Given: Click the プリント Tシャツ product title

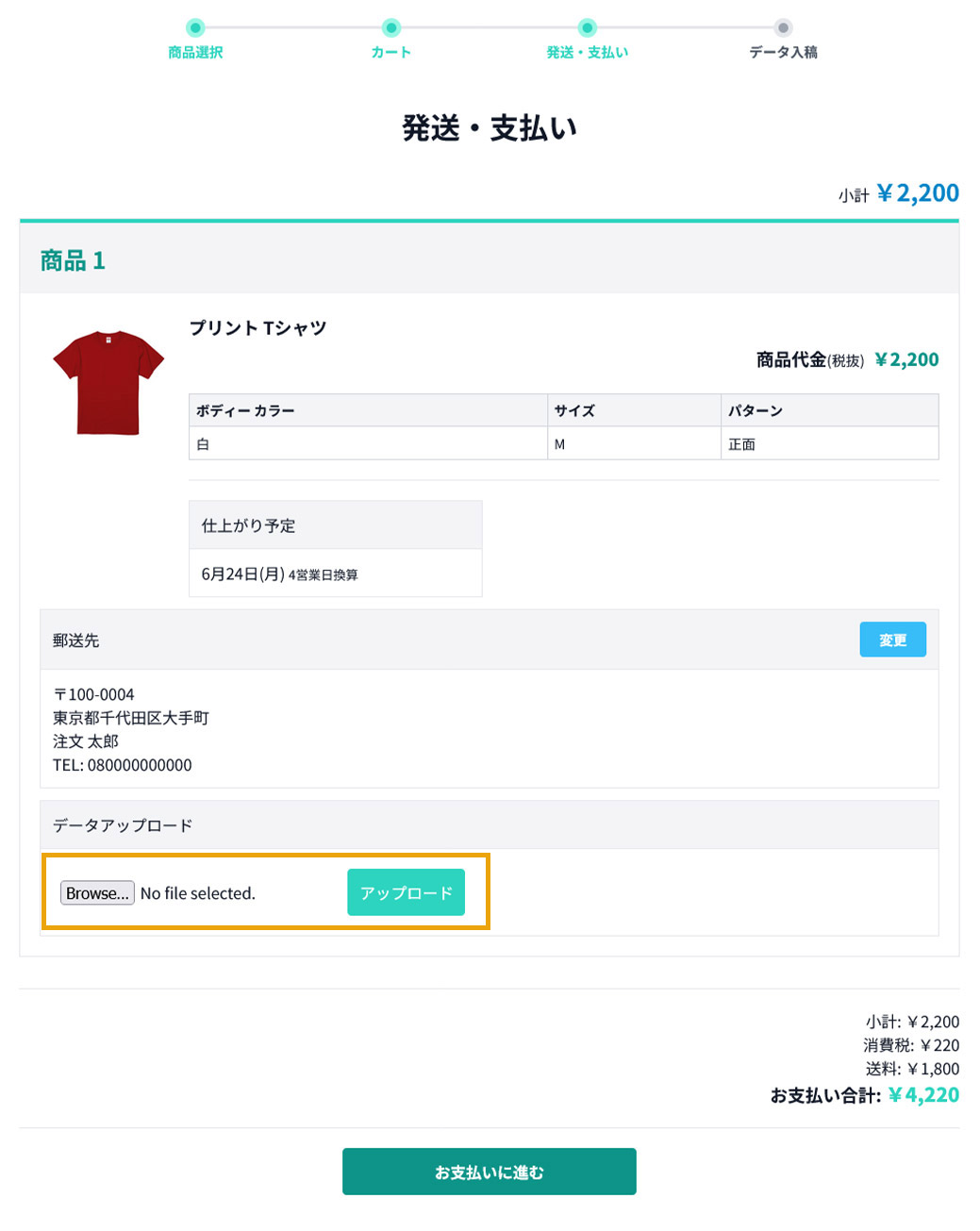Looking at the screenshot, I should click(257, 327).
